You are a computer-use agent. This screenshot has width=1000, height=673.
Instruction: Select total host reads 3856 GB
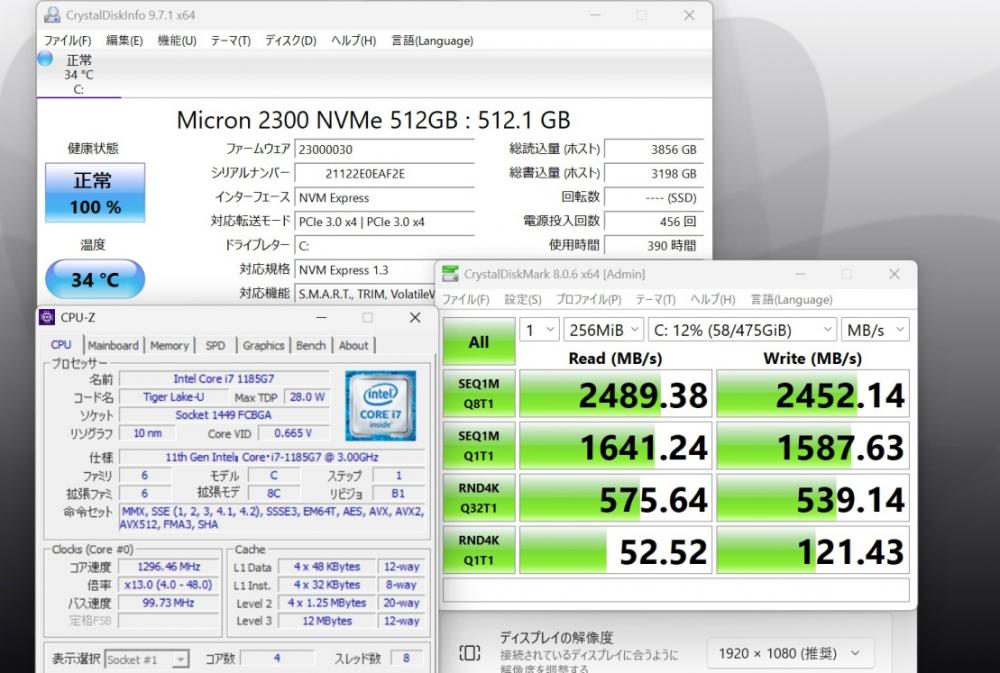tap(653, 149)
